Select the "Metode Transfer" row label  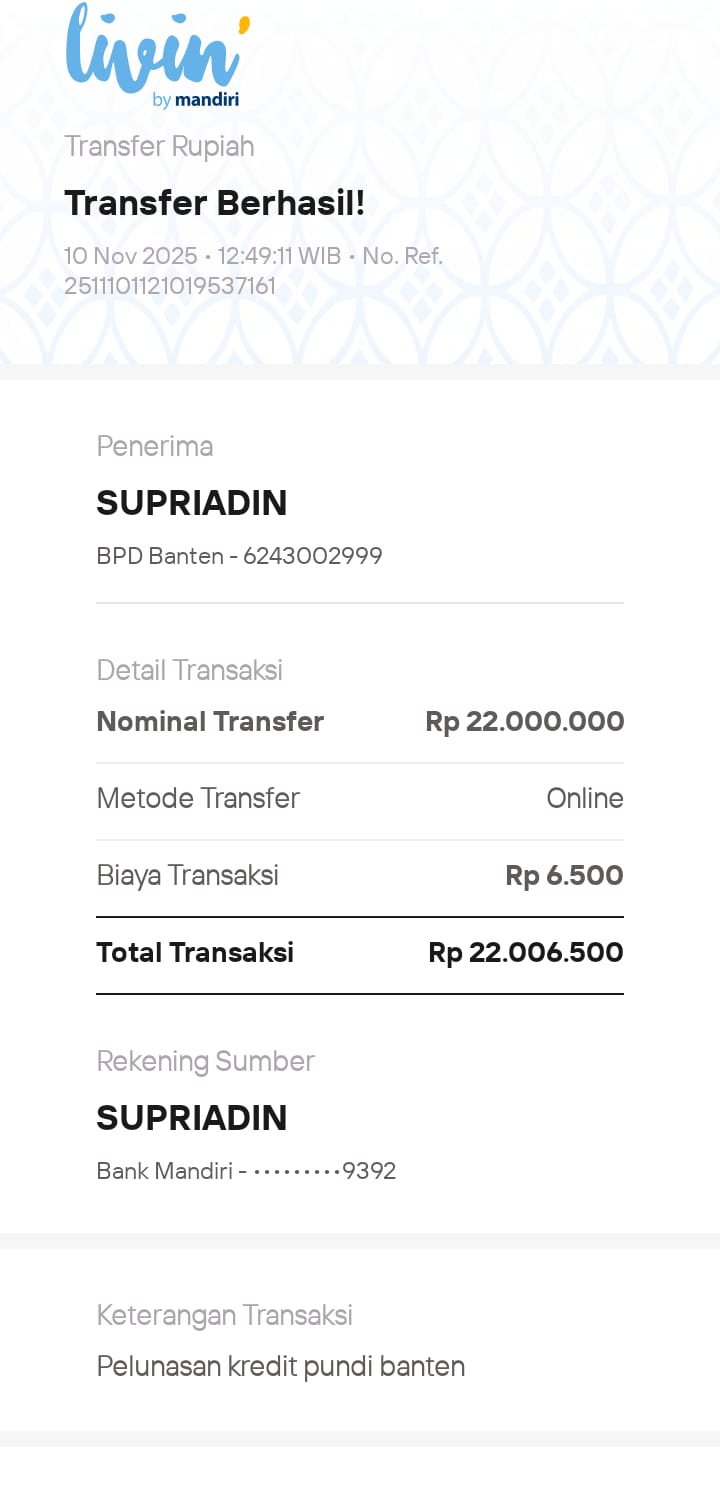point(198,798)
